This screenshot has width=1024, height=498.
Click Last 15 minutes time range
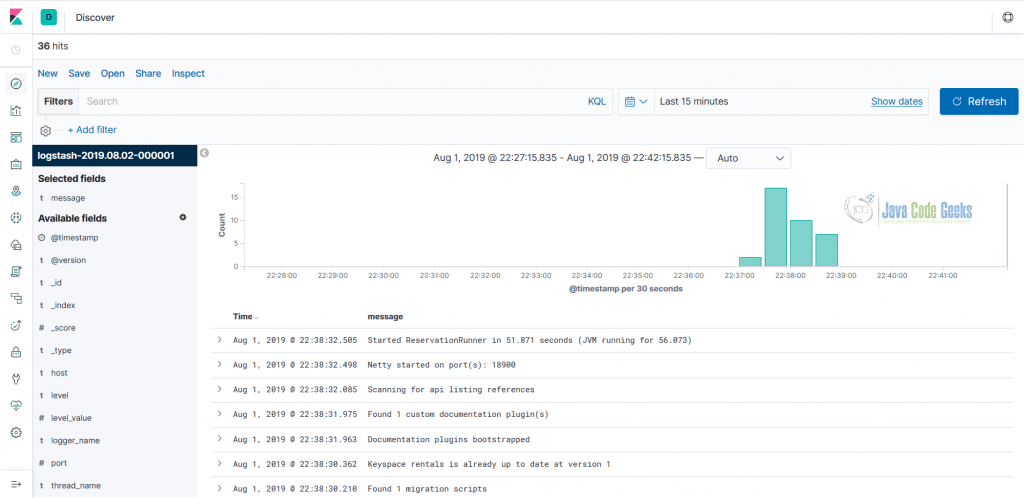pyautogui.click(x=694, y=101)
